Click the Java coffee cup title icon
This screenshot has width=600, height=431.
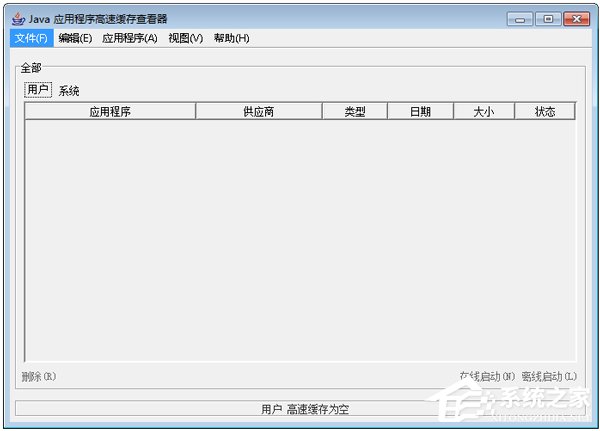18,18
